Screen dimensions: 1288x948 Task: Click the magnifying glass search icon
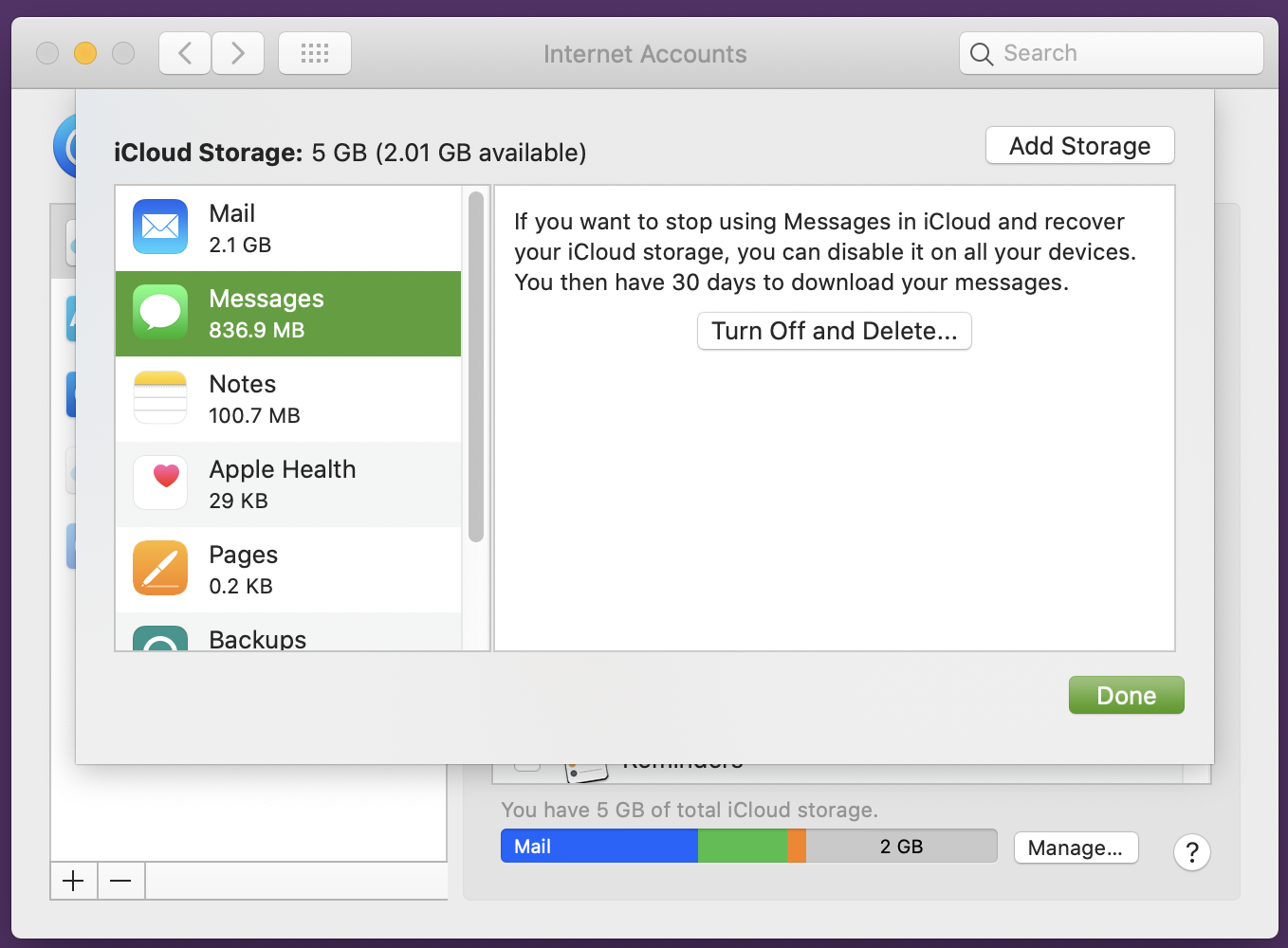(x=982, y=54)
